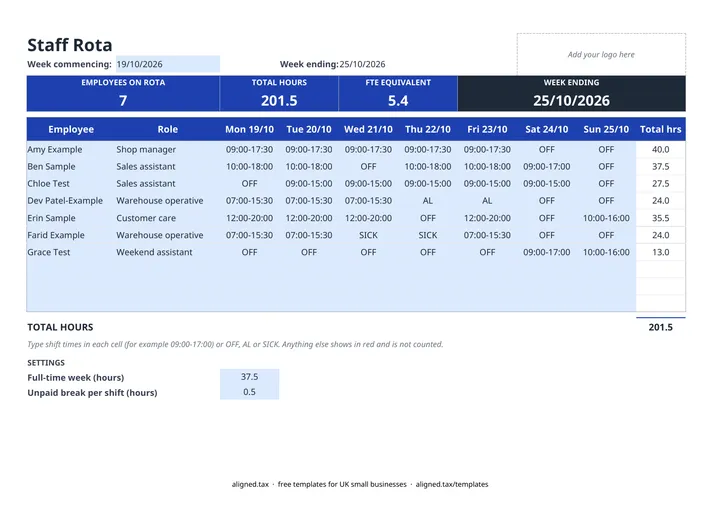Click the 'Add your logo here' placeholder
Viewport: 720px width, 509px height.
[x=601, y=54]
